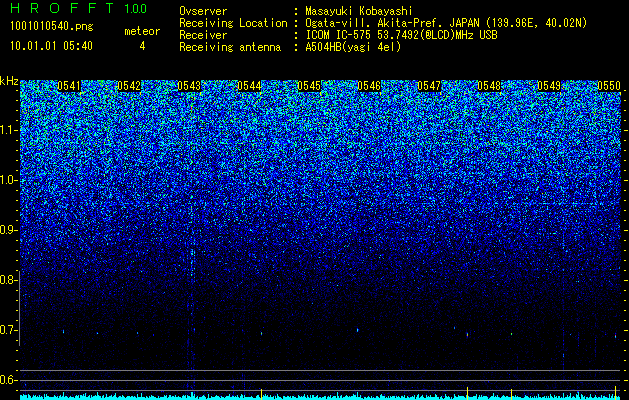Click the 'Ovserver' field label
Image resolution: width=629 pixels, height=400 pixels.
click(x=203, y=11)
